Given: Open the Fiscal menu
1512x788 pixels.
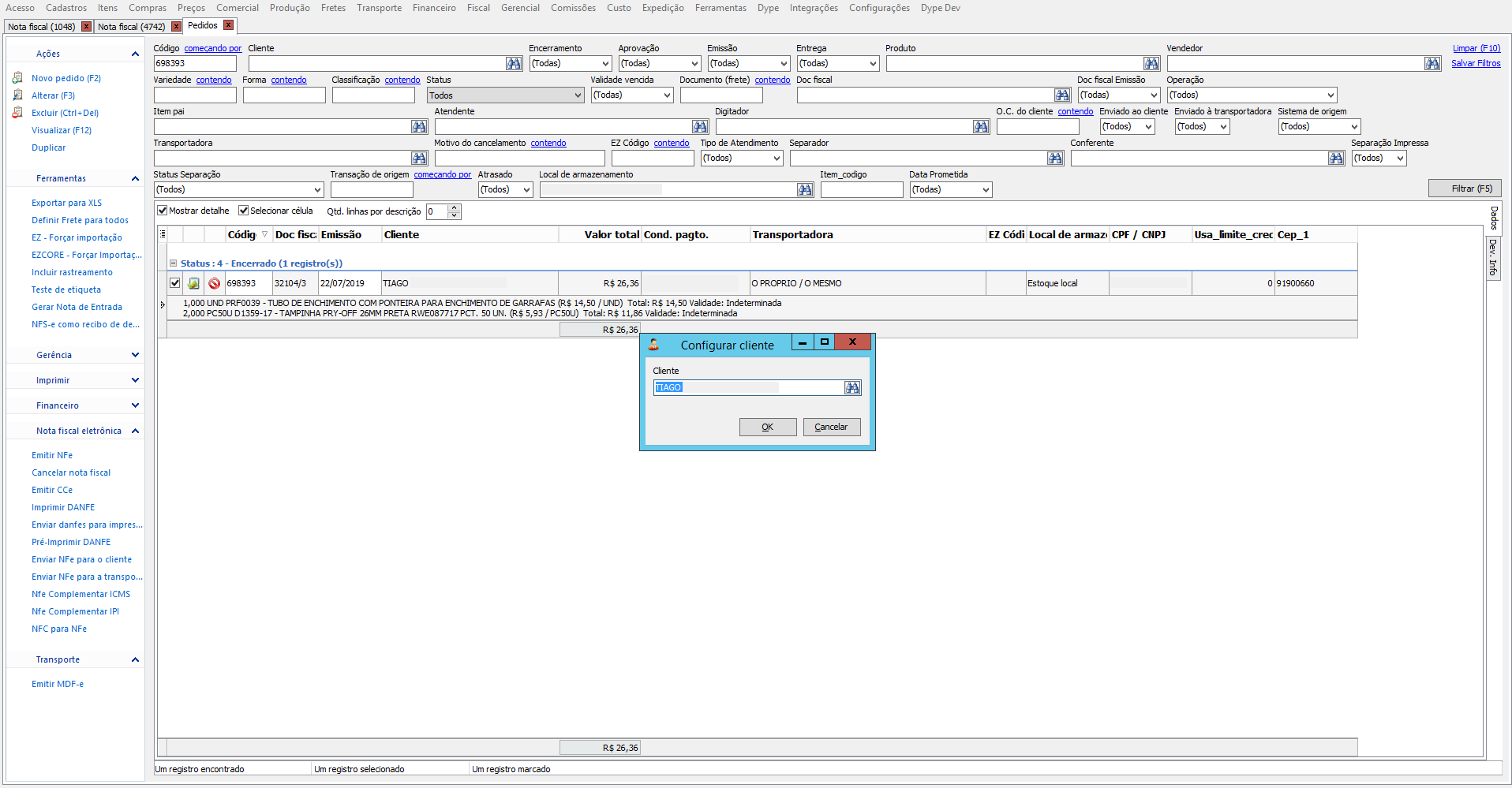Looking at the screenshot, I should [x=478, y=8].
